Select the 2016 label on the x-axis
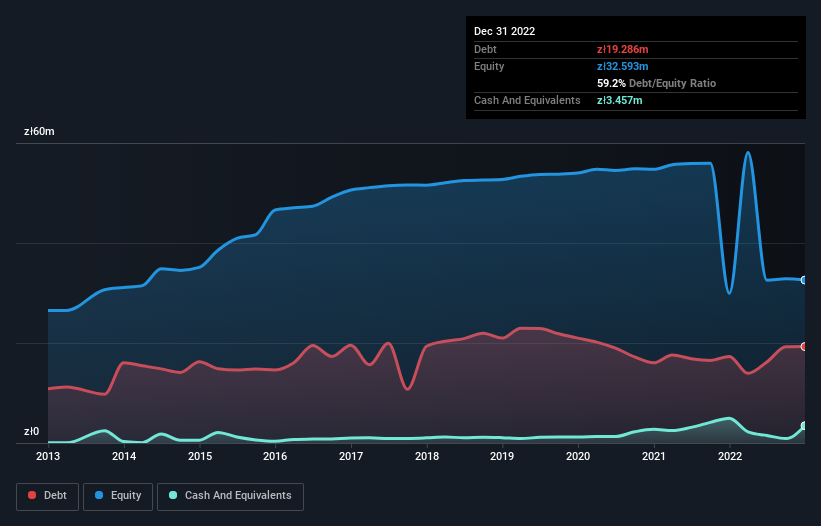Viewport: 821px width, 526px height. coord(275,456)
